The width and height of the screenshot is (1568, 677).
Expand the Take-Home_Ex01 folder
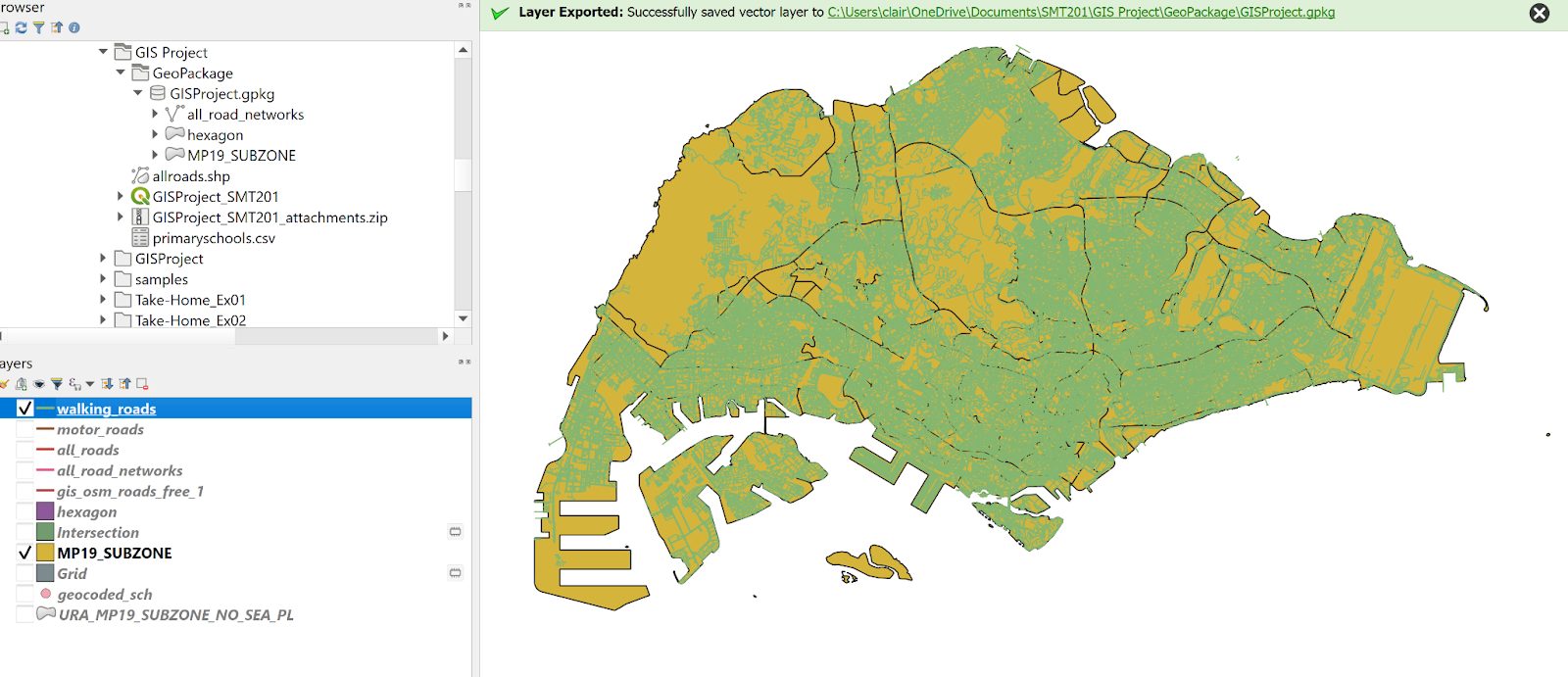103,300
